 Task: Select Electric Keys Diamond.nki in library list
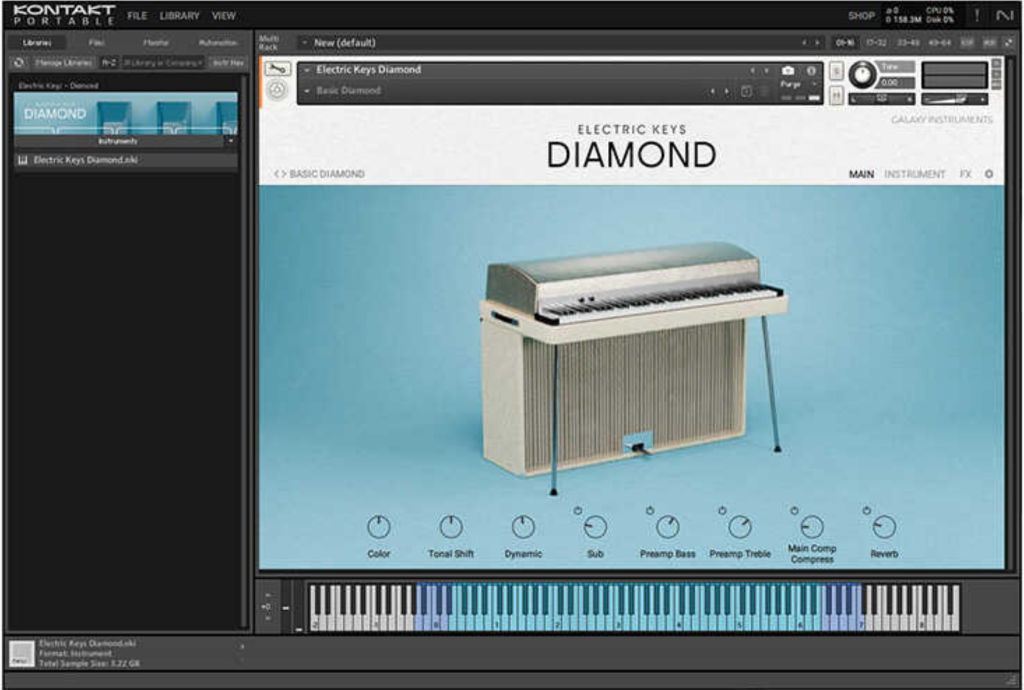[x=125, y=160]
